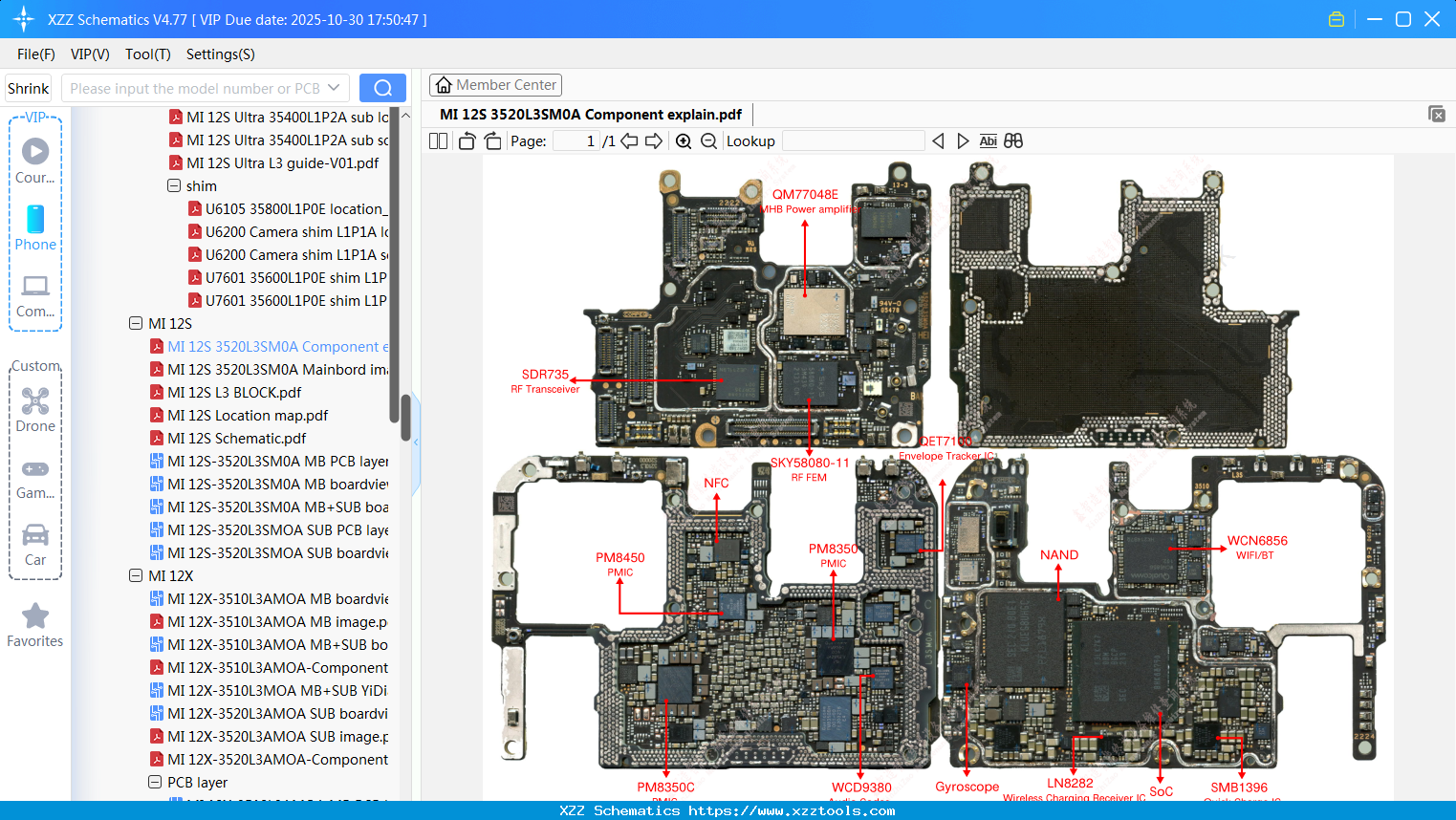Zoom in on the PDF page
This screenshot has width=1456, height=820.
click(684, 140)
